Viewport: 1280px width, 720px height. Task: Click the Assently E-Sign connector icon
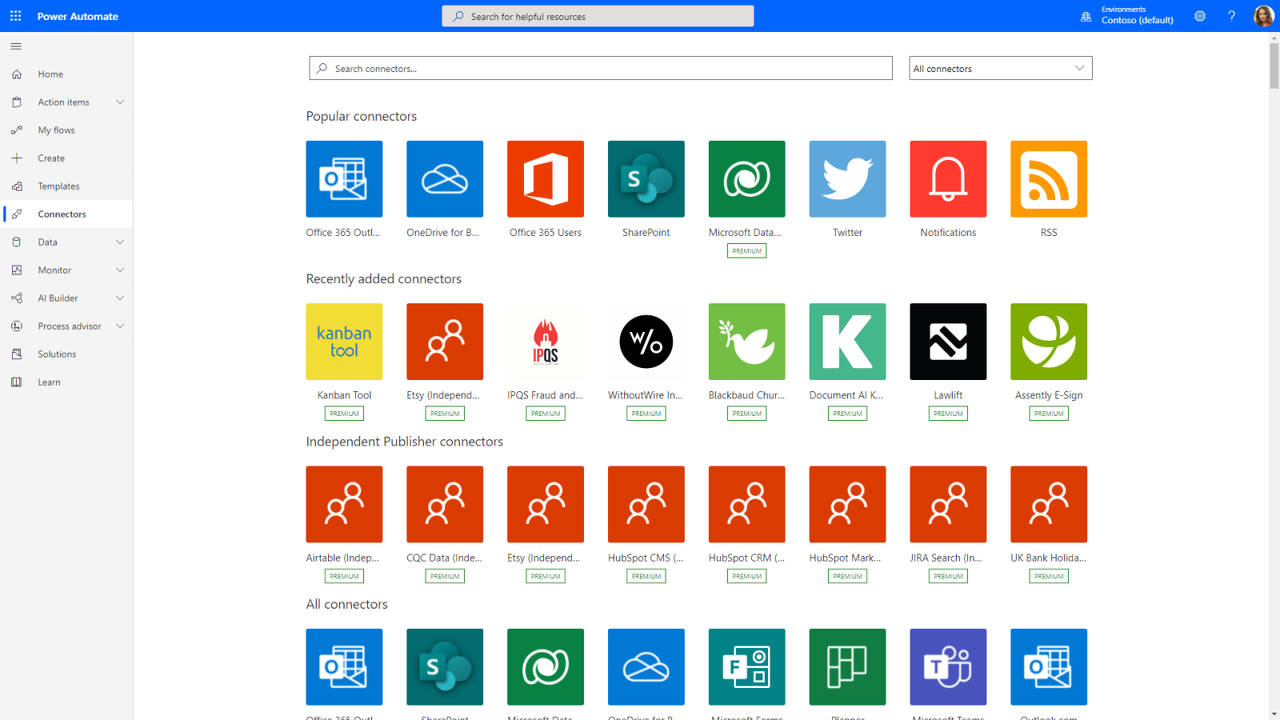pyautogui.click(x=1048, y=342)
